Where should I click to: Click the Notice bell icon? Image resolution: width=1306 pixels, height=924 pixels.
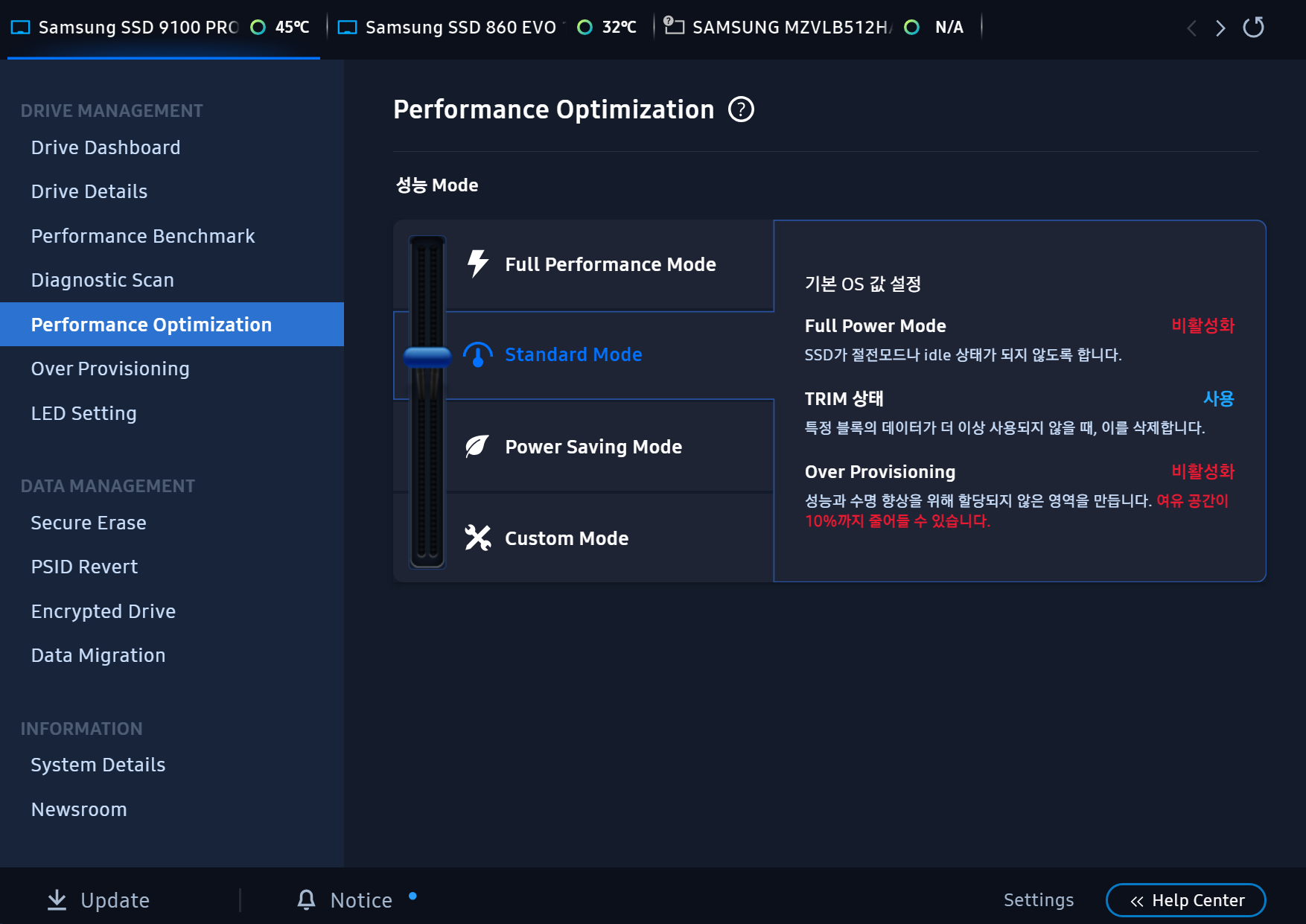pos(306,900)
